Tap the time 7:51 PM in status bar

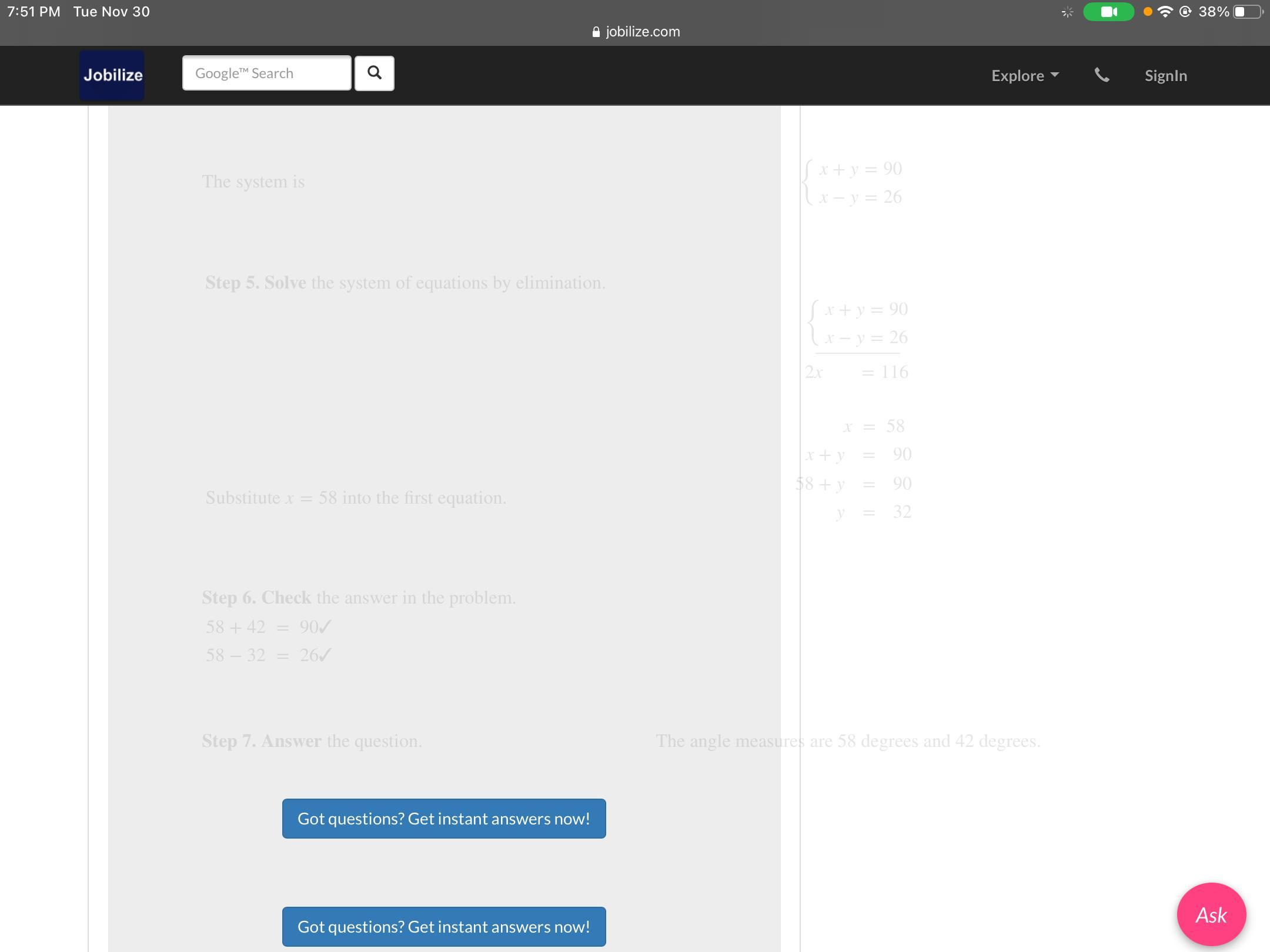point(34,12)
